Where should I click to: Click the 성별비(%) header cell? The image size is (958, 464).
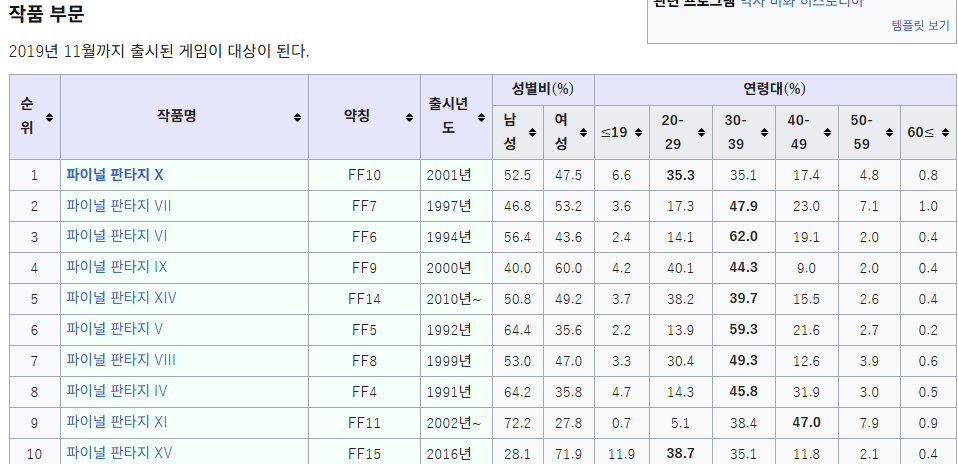click(543, 89)
